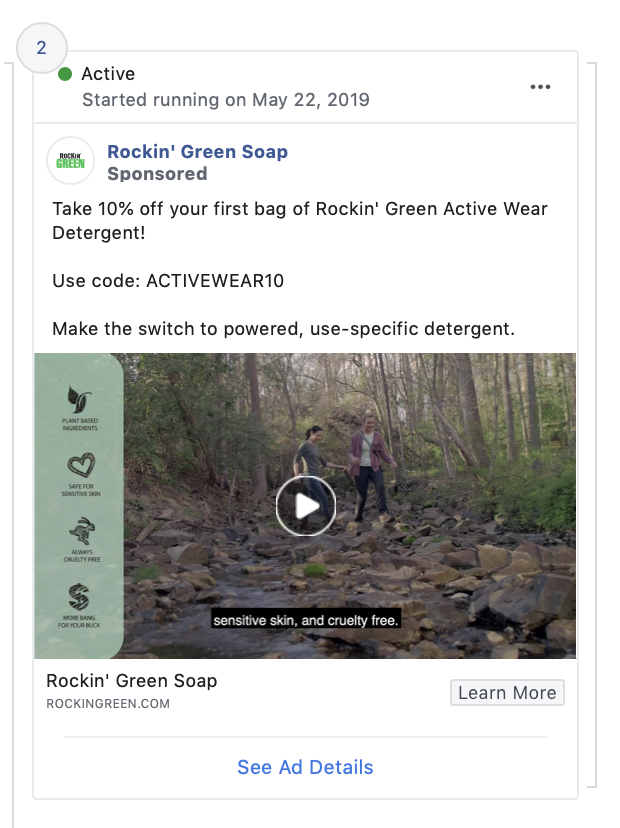Click the safe for sensitive skin heart icon
Screen dimensions: 620x828
(x=79, y=466)
